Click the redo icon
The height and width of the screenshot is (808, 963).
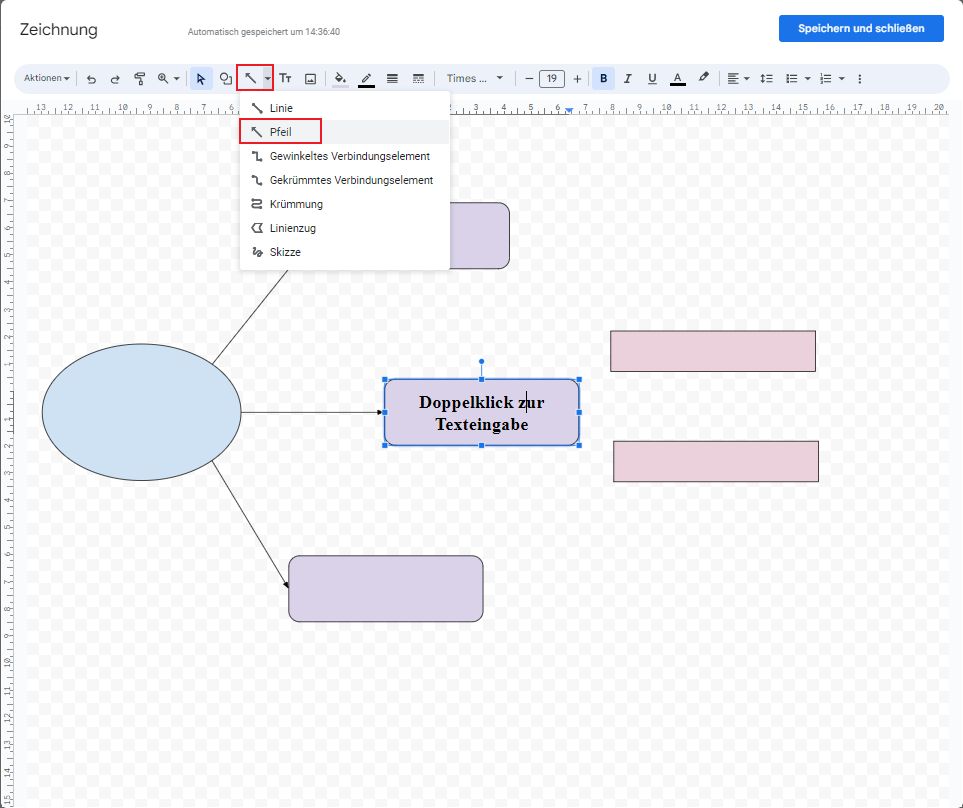[x=115, y=79]
